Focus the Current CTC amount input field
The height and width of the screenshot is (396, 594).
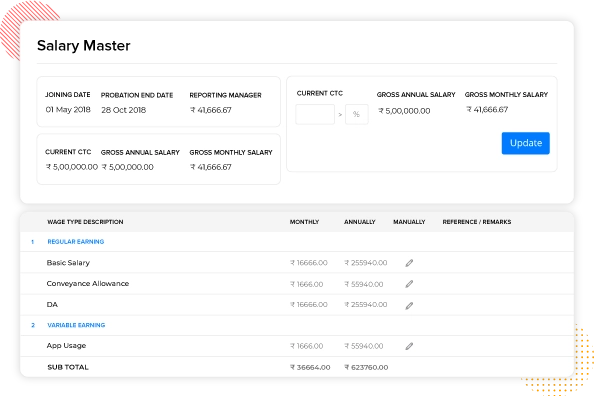pyautogui.click(x=315, y=114)
